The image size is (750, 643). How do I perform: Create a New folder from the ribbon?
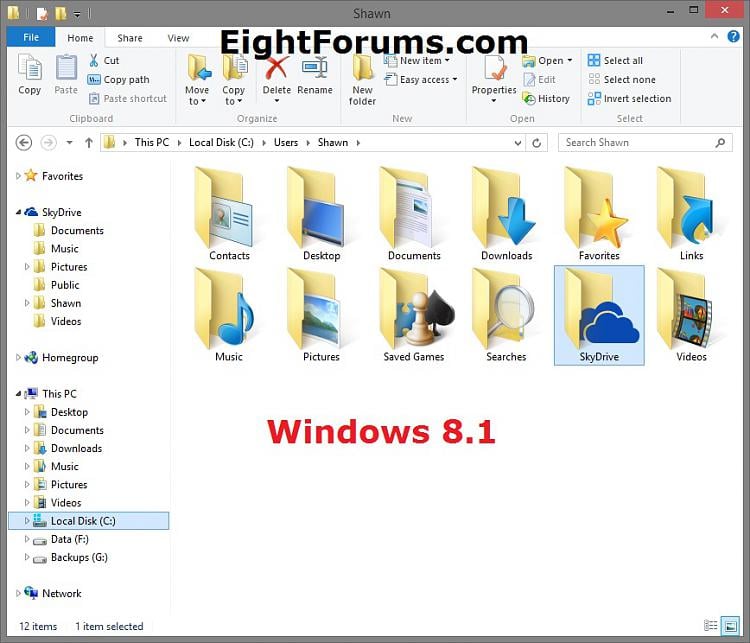363,79
